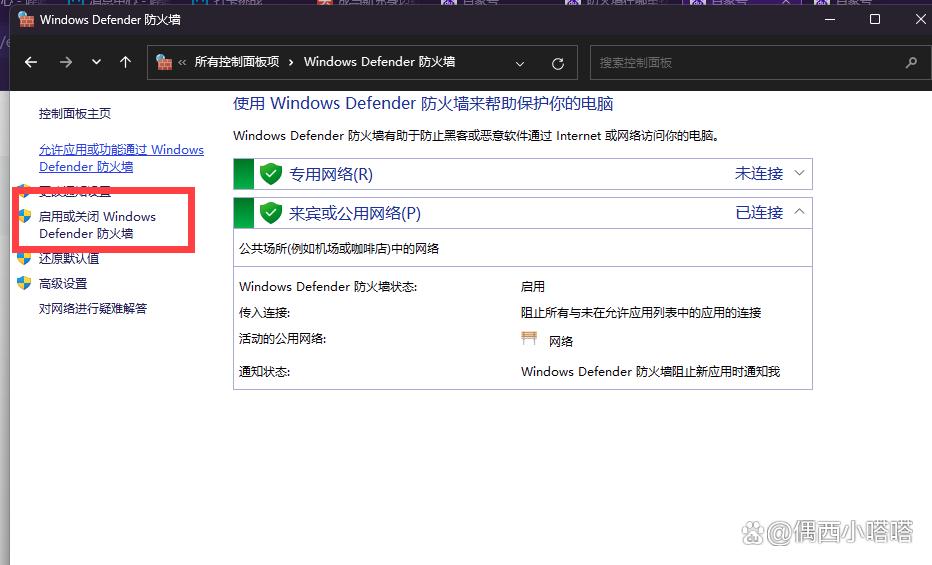Maximize the Windows Defender 防火墙 window
Viewport: 932px width, 565px height.
tap(875, 20)
